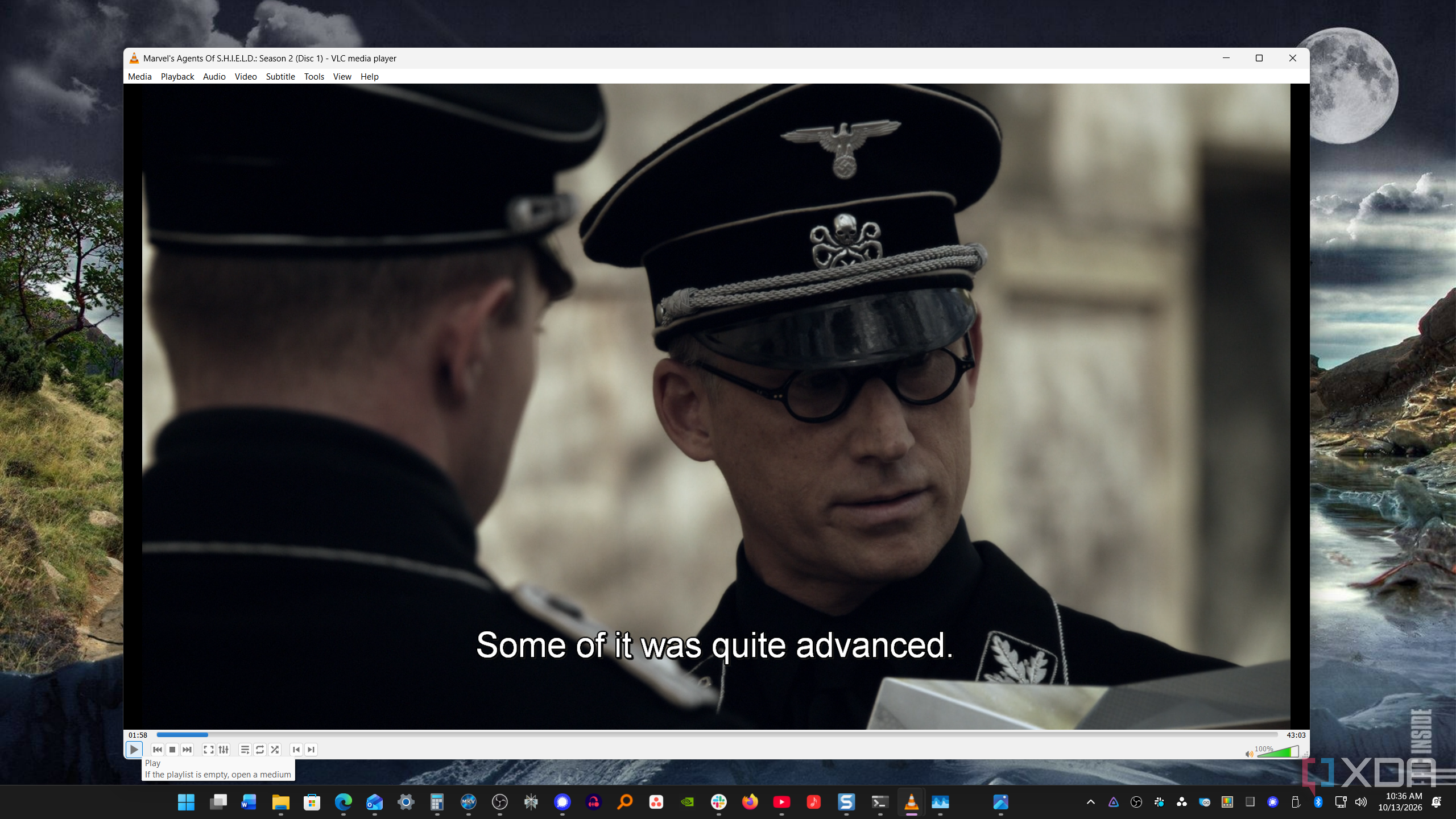
Task: Seek using the blue playback progress bar
Action: 717,735
